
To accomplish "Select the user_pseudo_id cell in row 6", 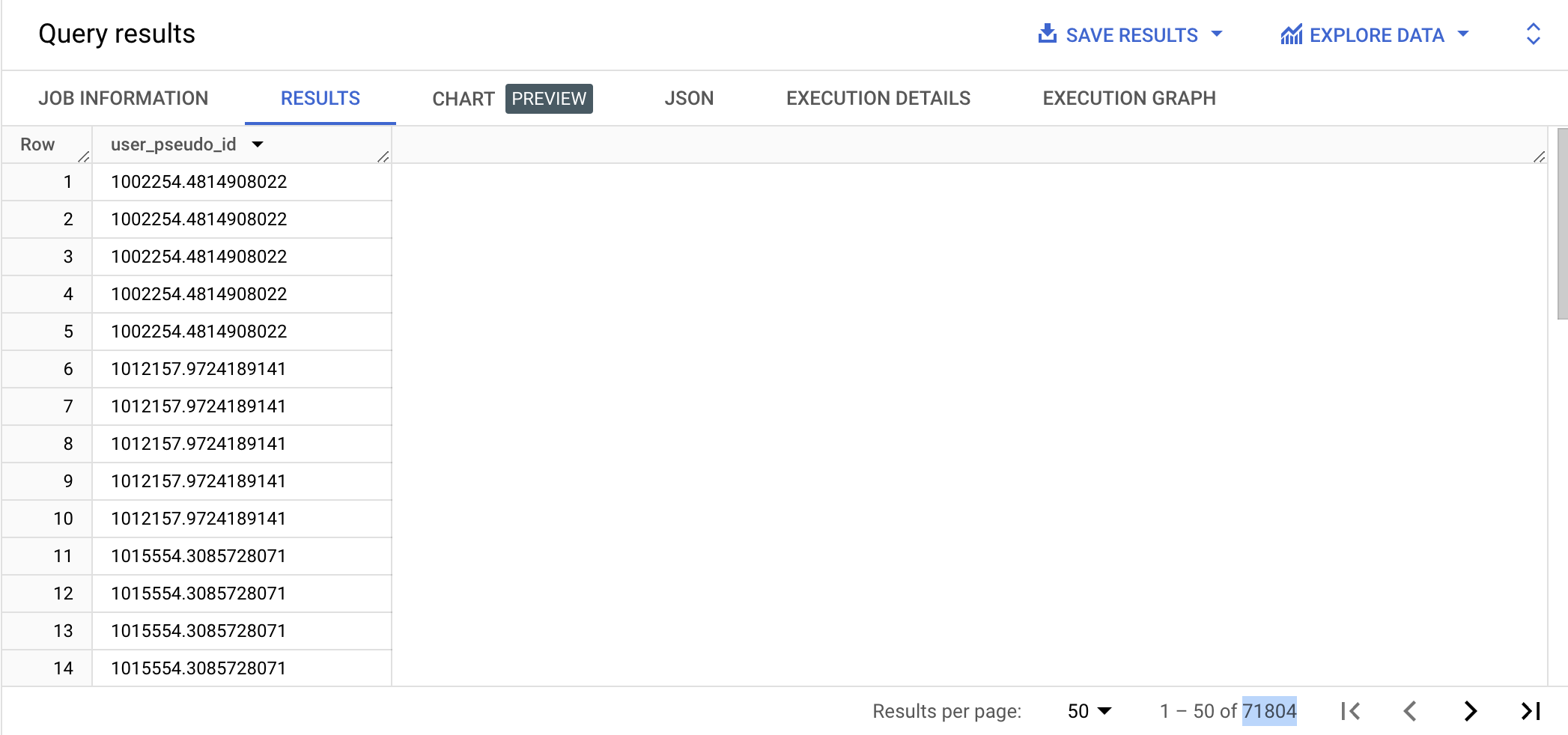I will coord(242,369).
